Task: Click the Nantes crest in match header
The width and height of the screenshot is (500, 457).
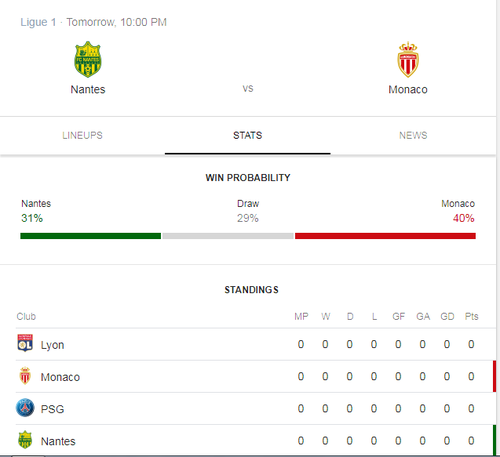Action: tap(88, 59)
